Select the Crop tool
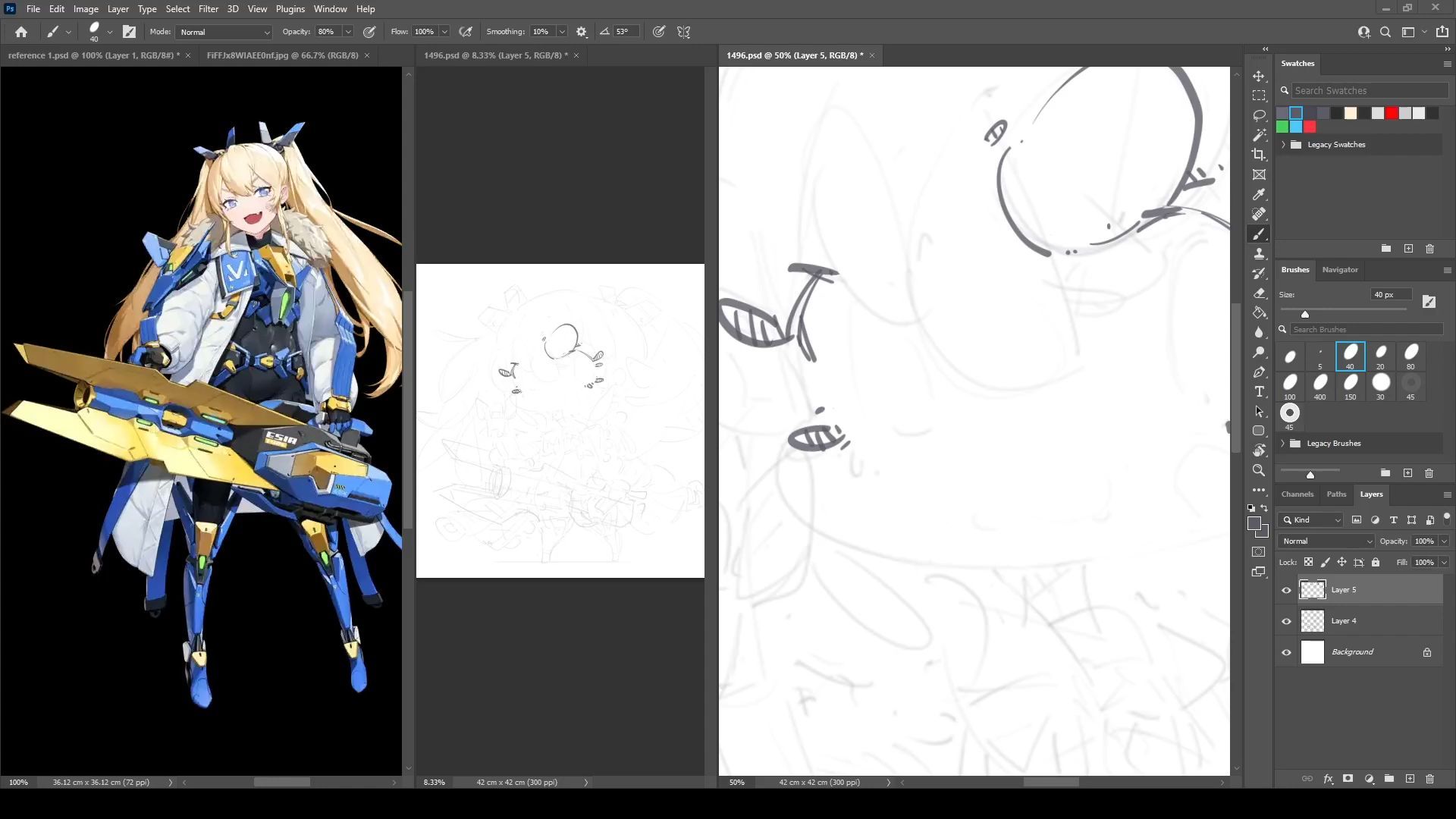Viewport: 1456px width, 819px height. pyautogui.click(x=1259, y=155)
